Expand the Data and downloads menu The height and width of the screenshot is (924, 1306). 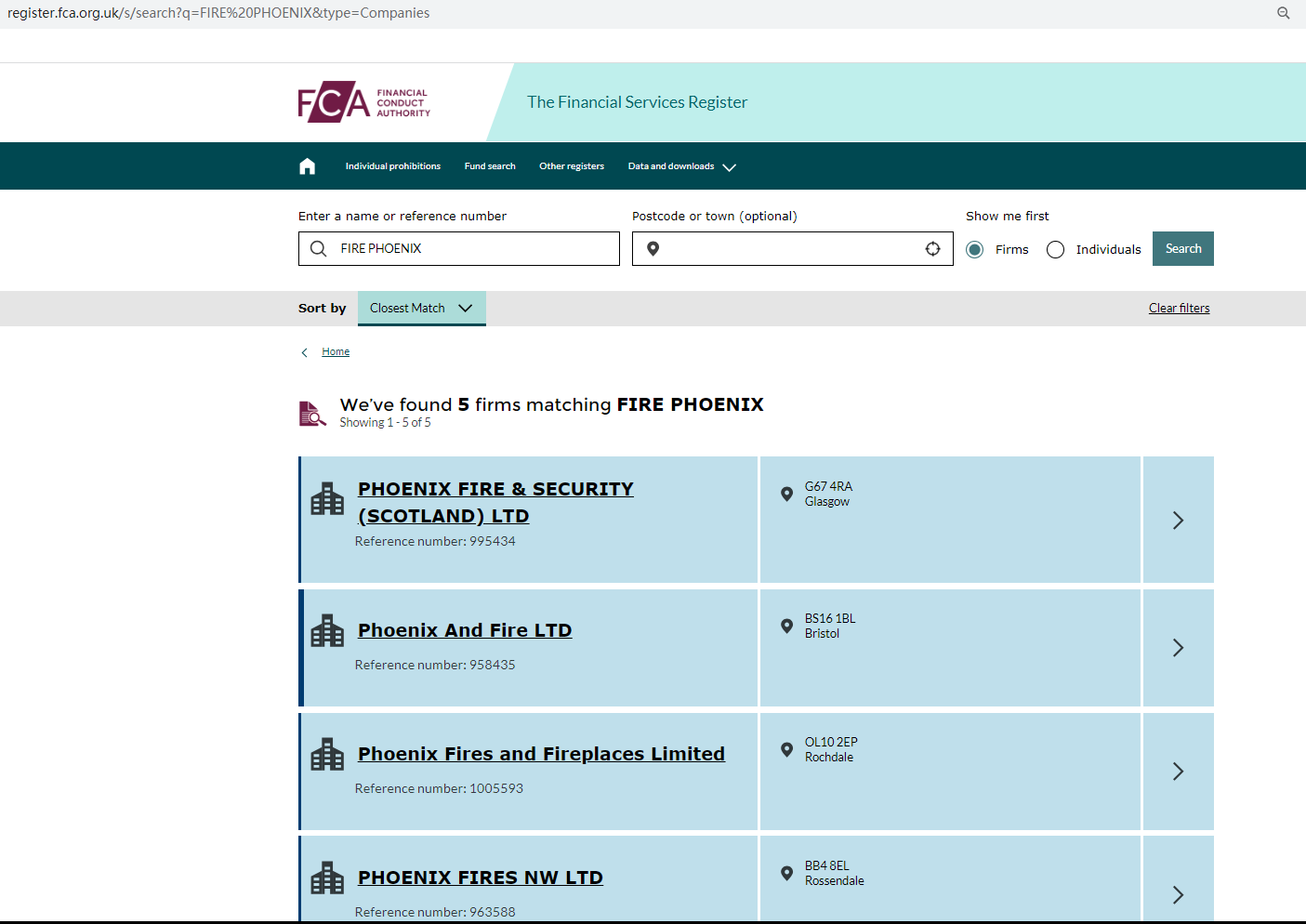[682, 167]
